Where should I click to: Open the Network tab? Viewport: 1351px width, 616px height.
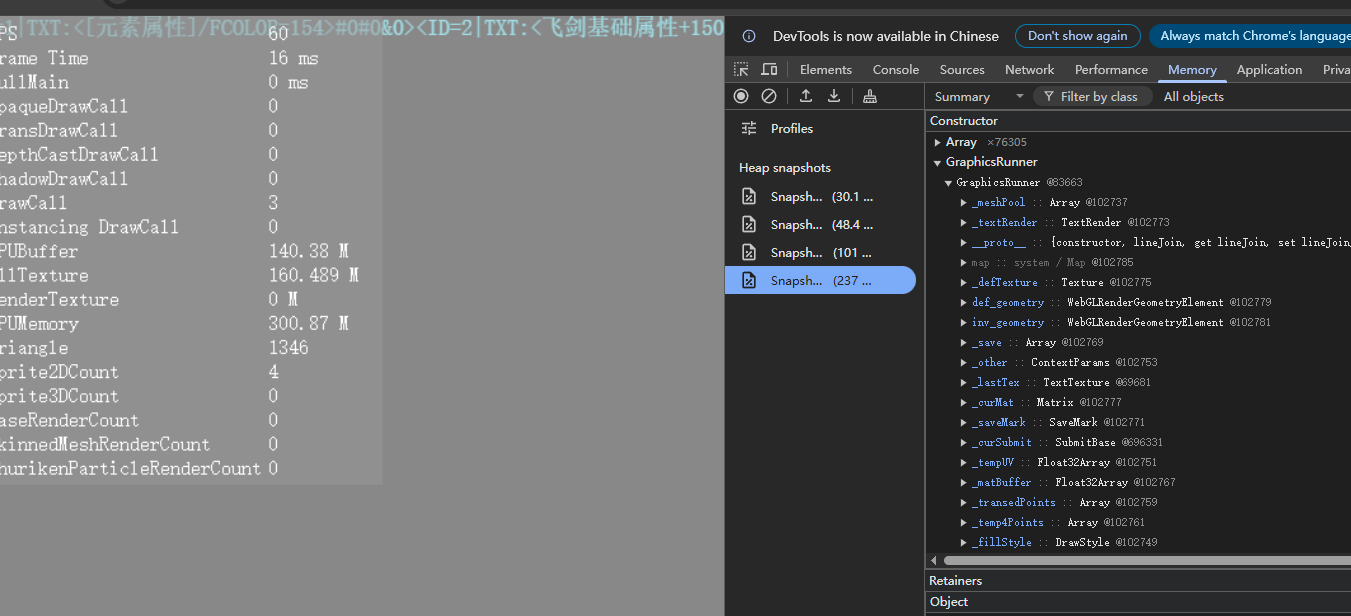pyautogui.click(x=1029, y=69)
